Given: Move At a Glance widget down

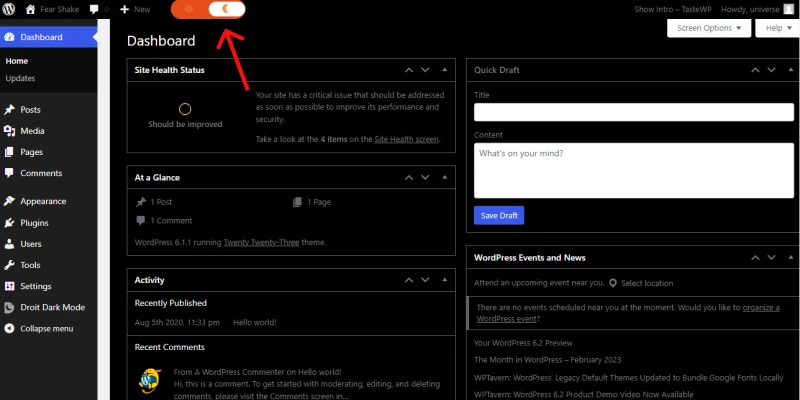Looking at the screenshot, I should [x=425, y=178].
